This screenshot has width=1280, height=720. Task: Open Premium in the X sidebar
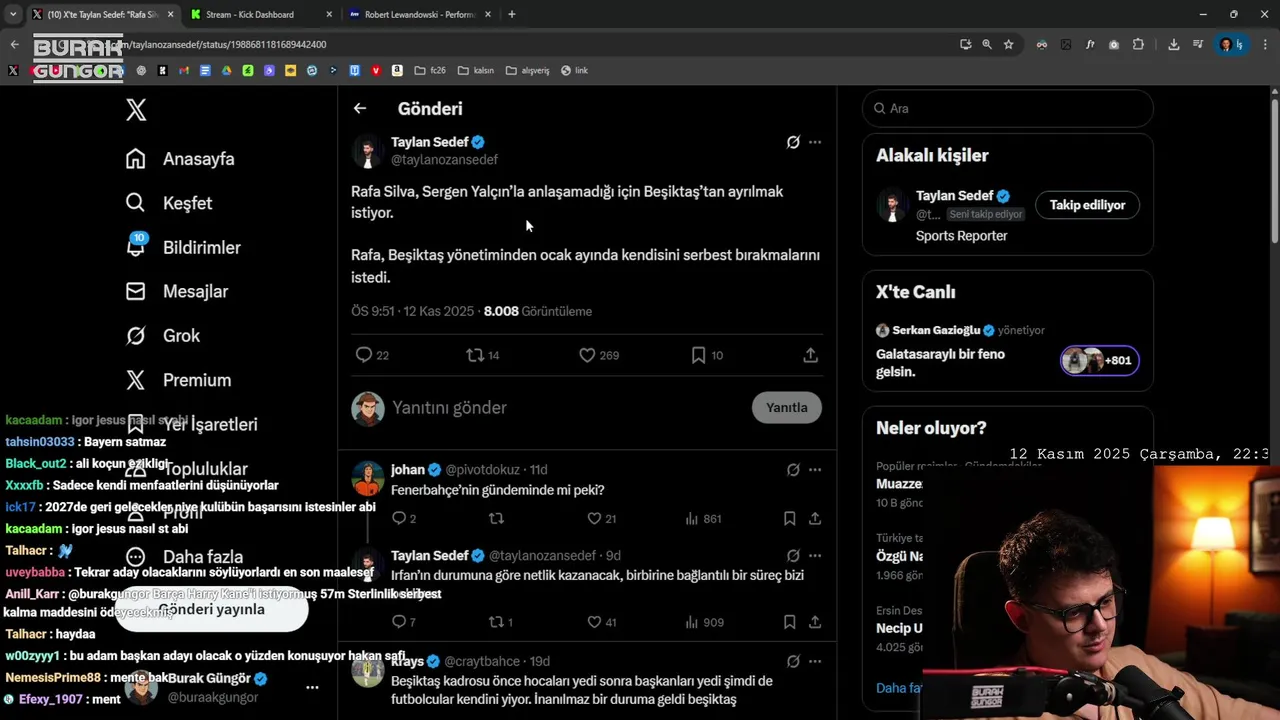click(x=178, y=380)
